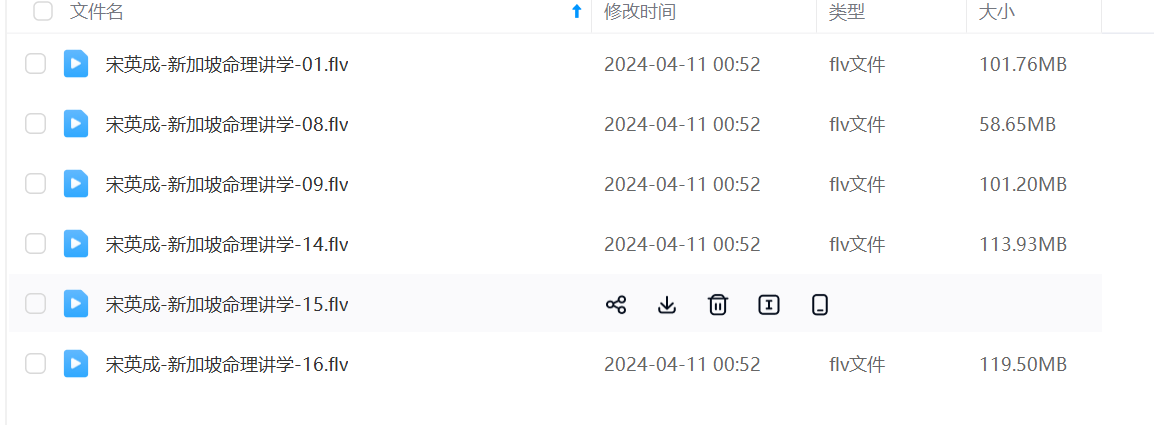Sort files by the 修改时间 column header
The width and height of the screenshot is (1154, 425).
(x=640, y=12)
